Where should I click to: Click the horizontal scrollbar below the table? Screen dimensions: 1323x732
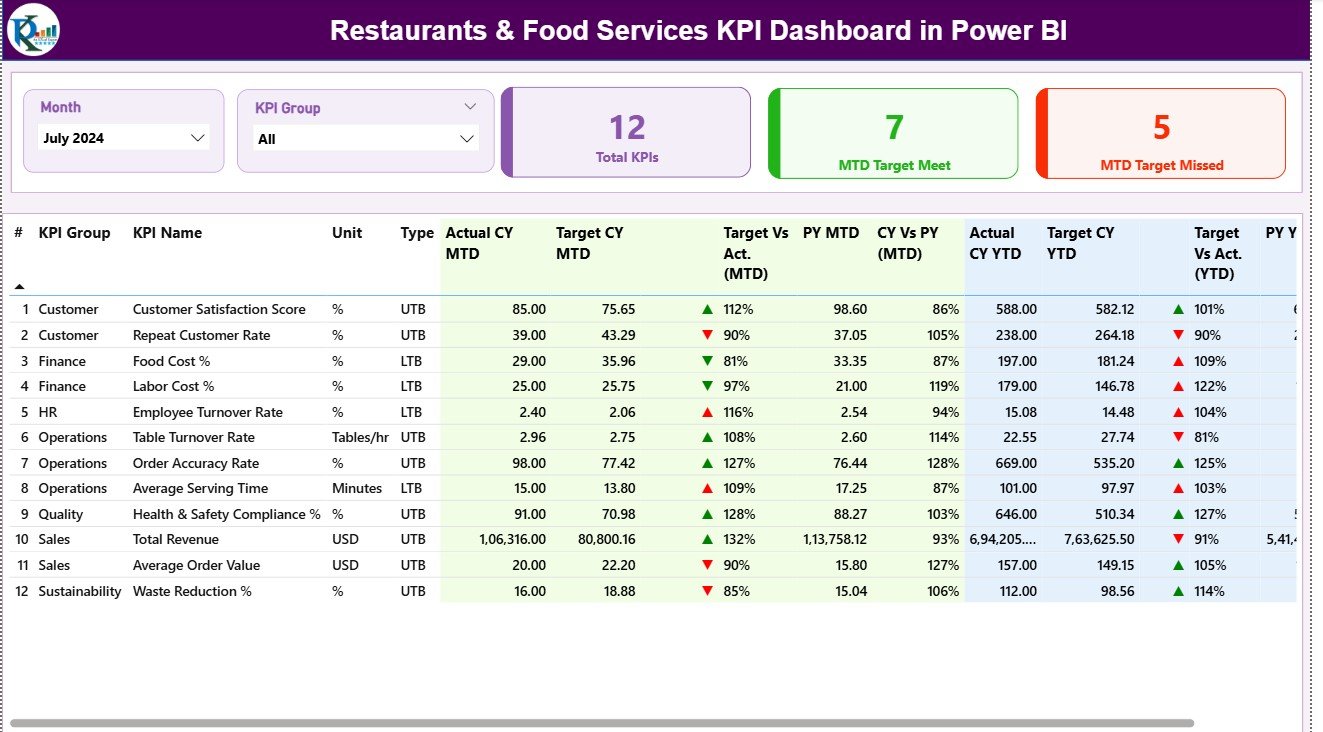tap(600, 722)
